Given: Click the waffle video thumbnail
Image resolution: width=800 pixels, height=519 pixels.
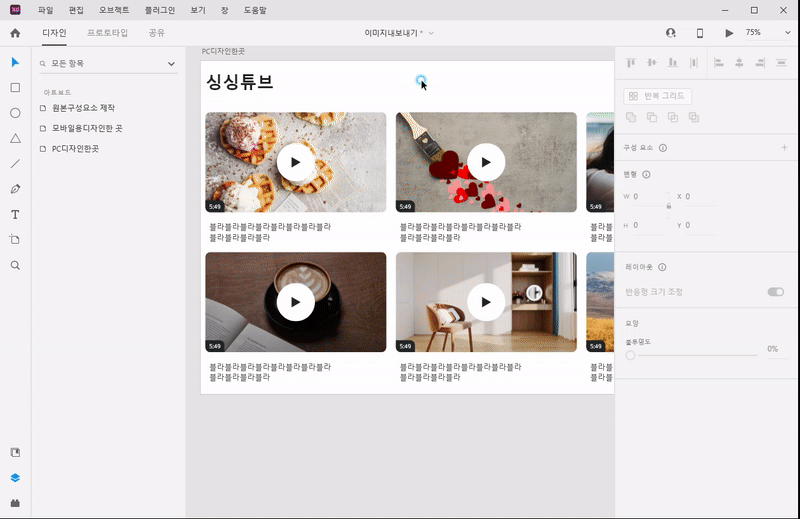Looking at the screenshot, I should (x=296, y=162).
